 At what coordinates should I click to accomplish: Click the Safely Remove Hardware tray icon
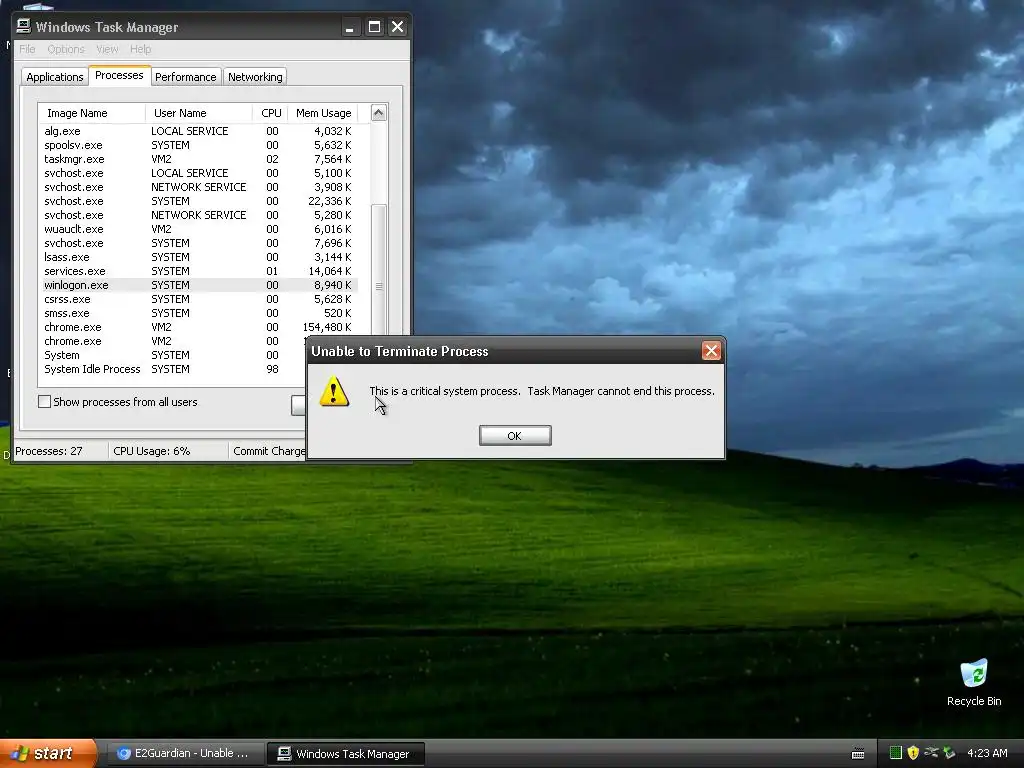pos(931,753)
